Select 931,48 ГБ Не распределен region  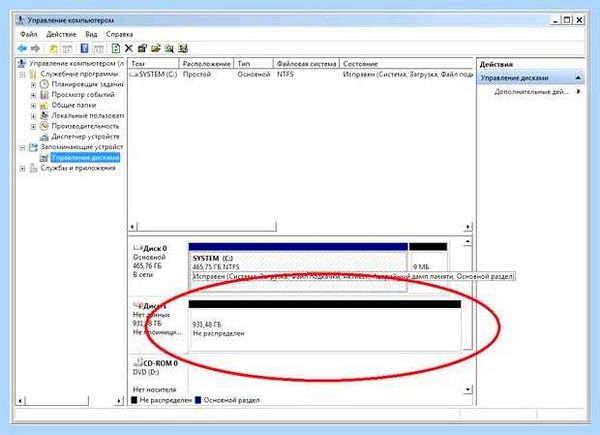pyautogui.click(x=324, y=326)
